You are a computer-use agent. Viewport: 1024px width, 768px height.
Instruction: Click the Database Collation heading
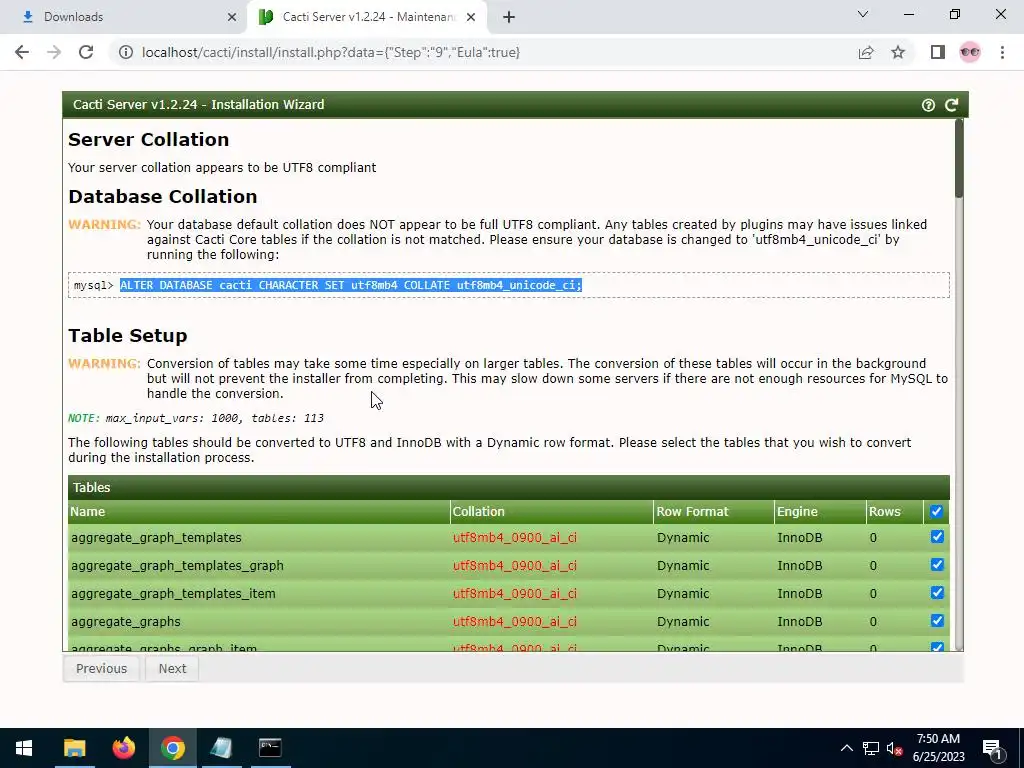[163, 197]
